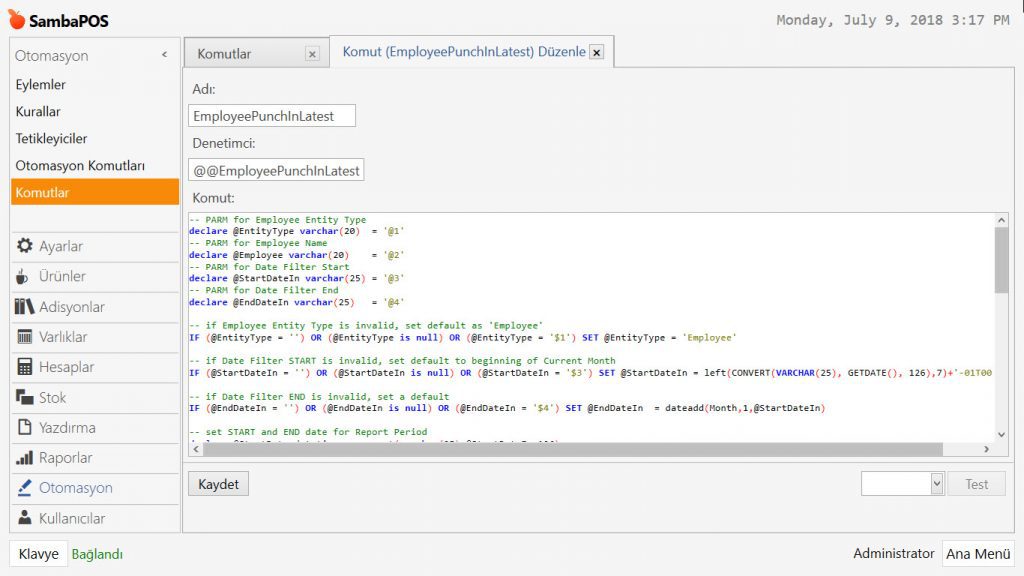Click Raporlar bar chart icon
This screenshot has width=1024, height=576.
(x=24, y=458)
